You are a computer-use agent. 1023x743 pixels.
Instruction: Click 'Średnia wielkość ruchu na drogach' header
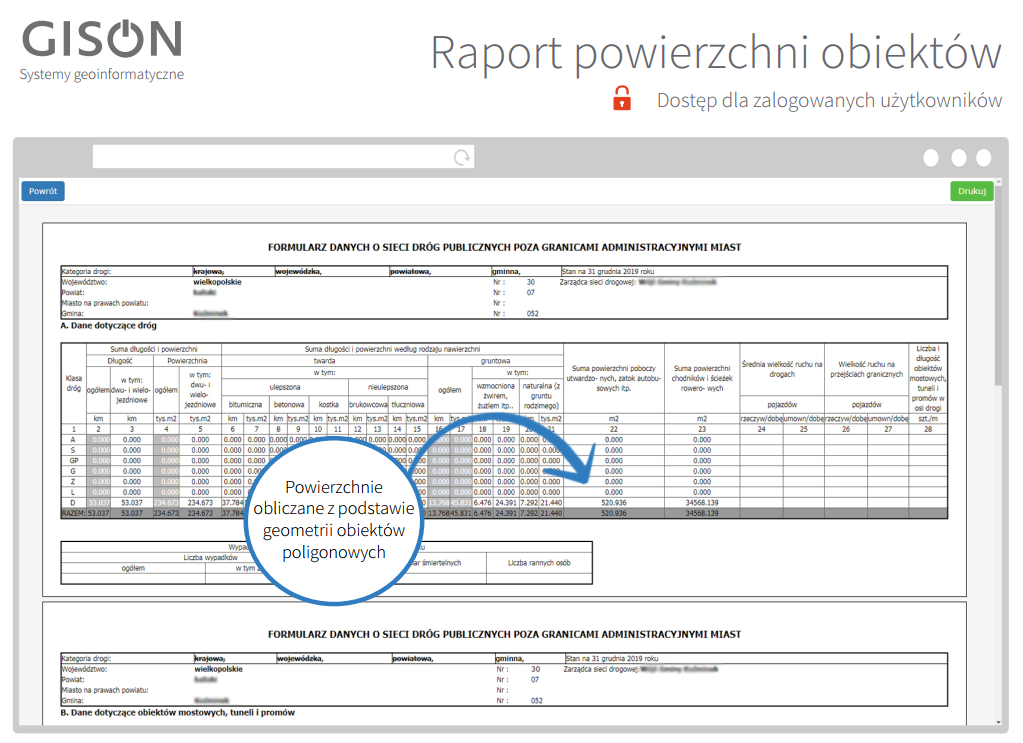[782, 369]
